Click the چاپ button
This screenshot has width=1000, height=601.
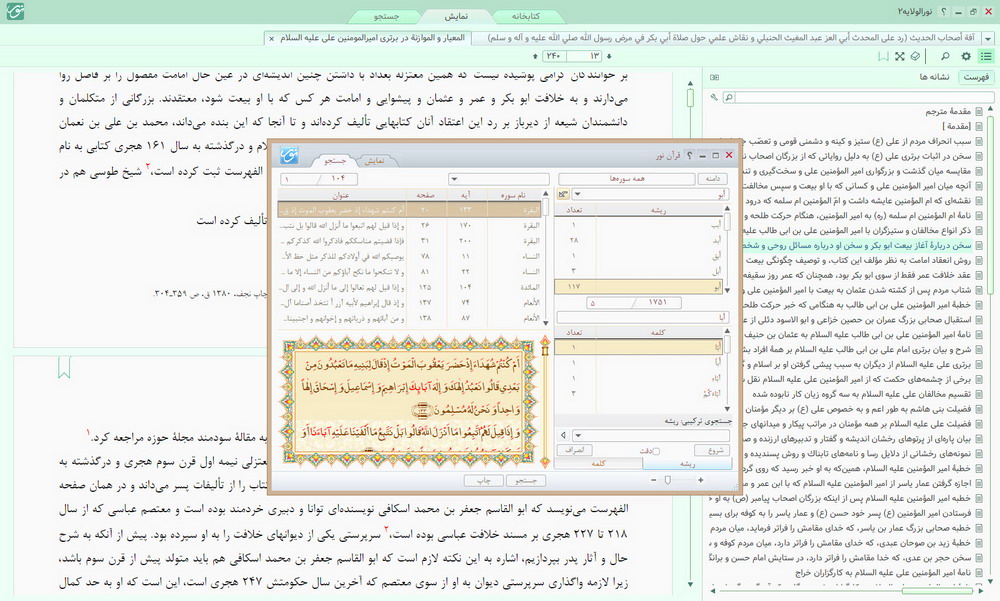coord(483,480)
